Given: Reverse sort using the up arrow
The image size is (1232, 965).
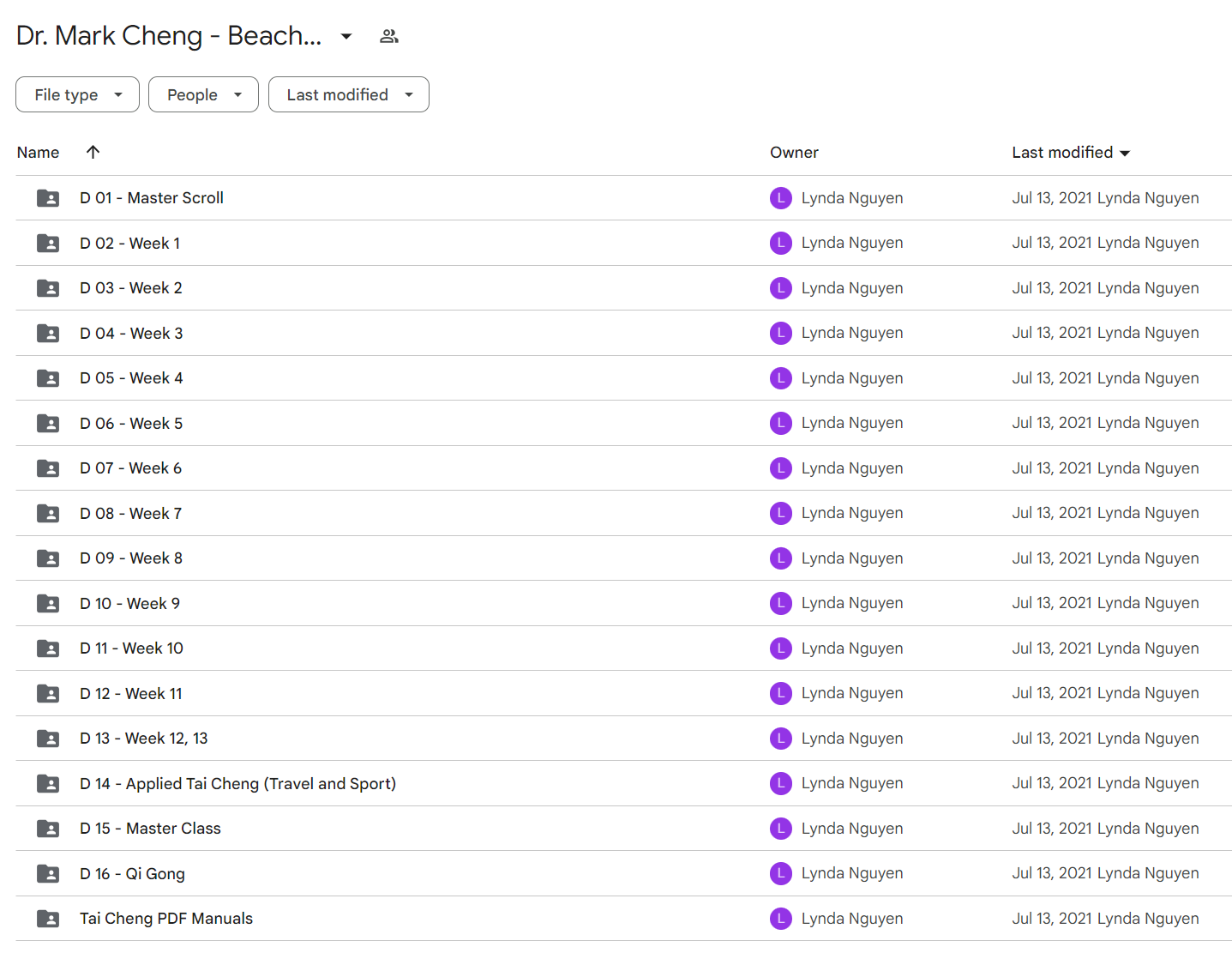Looking at the screenshot, I should (x=93, y=152).
